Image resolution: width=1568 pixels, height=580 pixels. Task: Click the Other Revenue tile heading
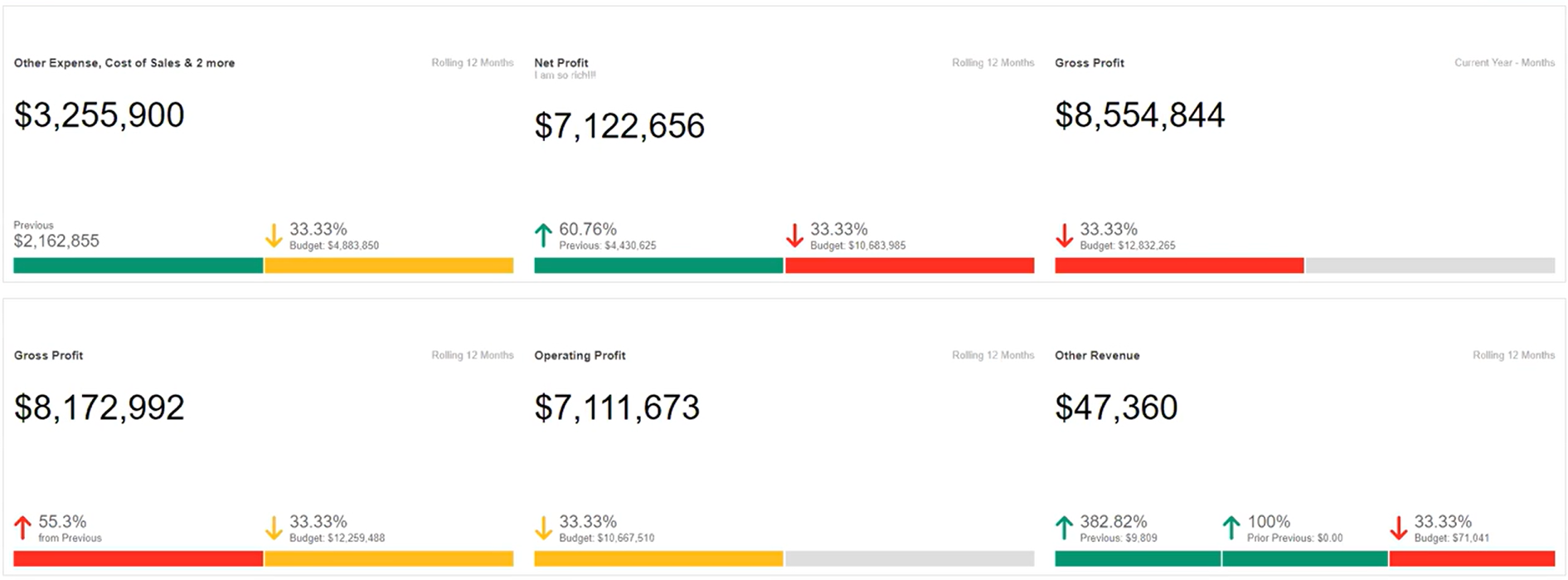coord(1097,355)
